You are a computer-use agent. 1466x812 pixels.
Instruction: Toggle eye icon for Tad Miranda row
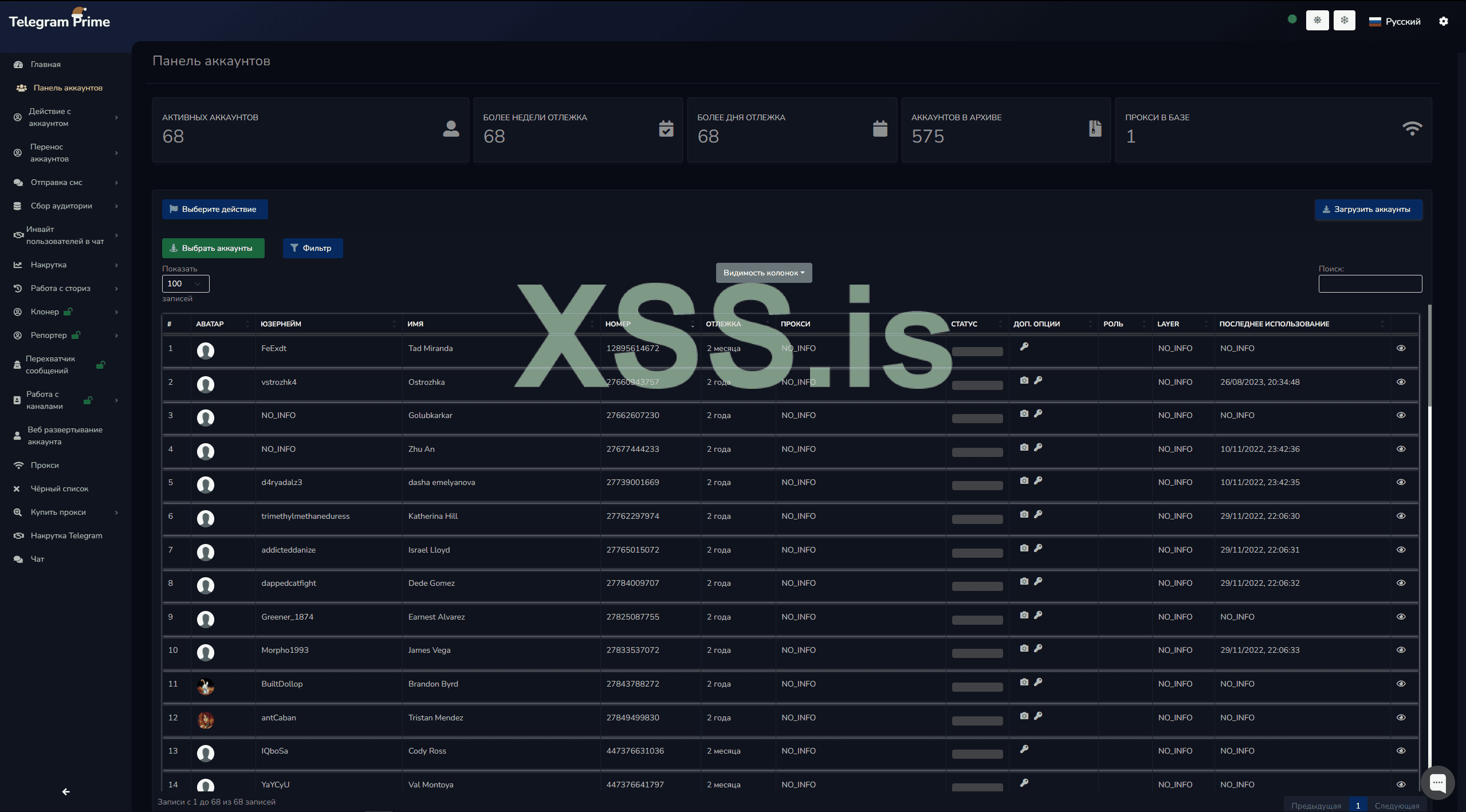coord(1401,348)
